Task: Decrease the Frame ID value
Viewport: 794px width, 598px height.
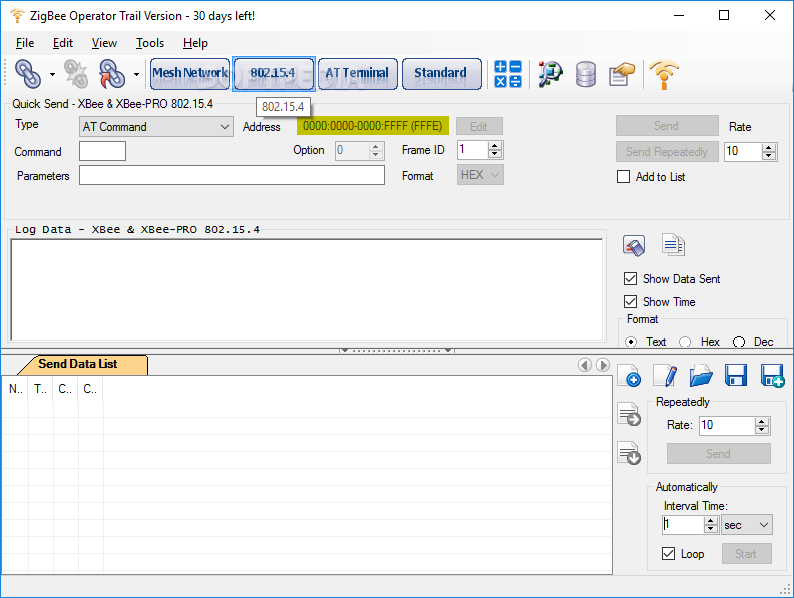Action: coord(495,154)
